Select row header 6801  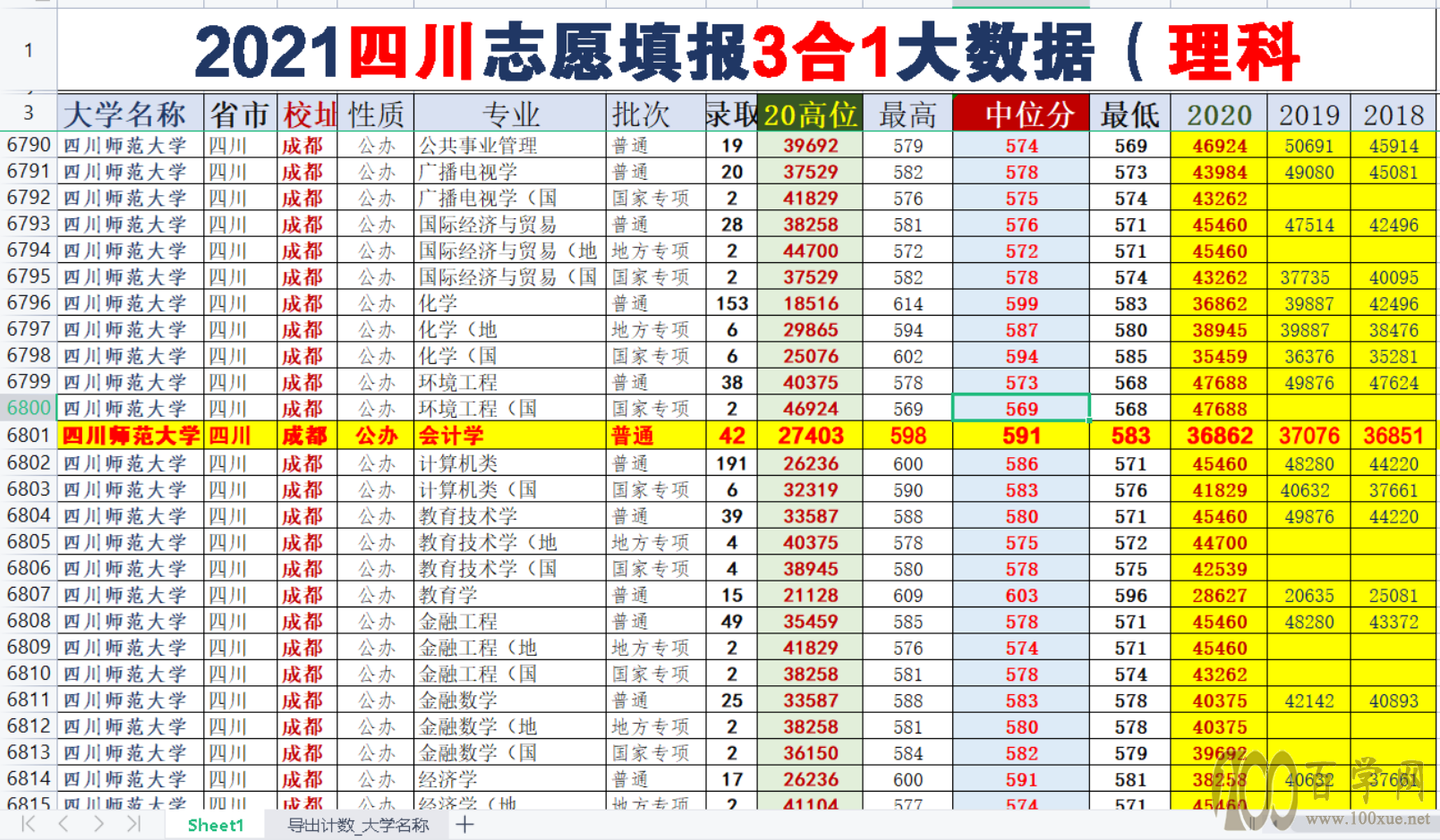[x=29, y=436]
